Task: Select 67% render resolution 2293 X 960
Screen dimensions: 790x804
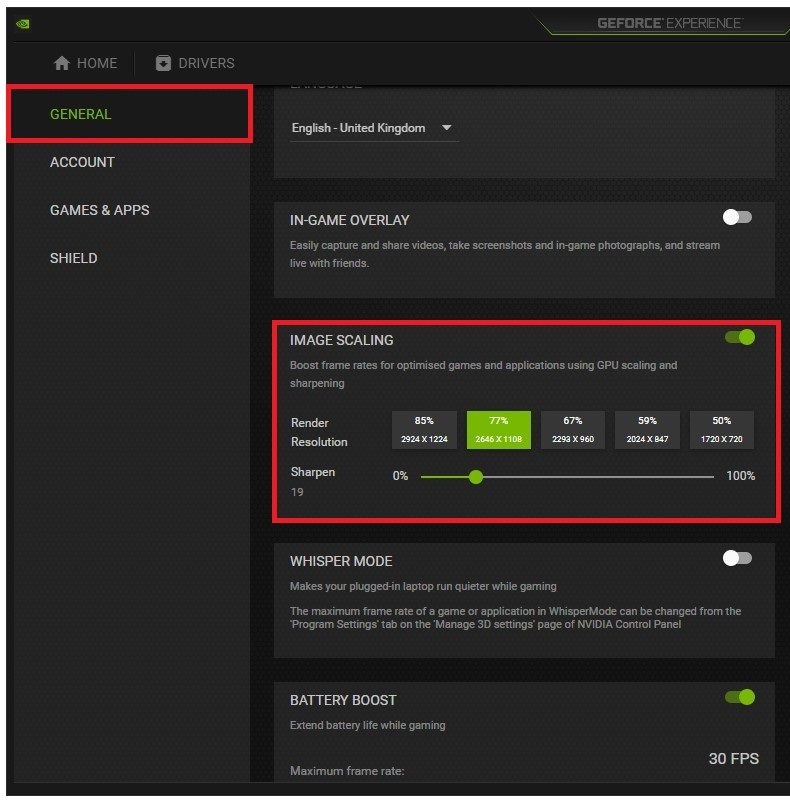Action: 573,430
